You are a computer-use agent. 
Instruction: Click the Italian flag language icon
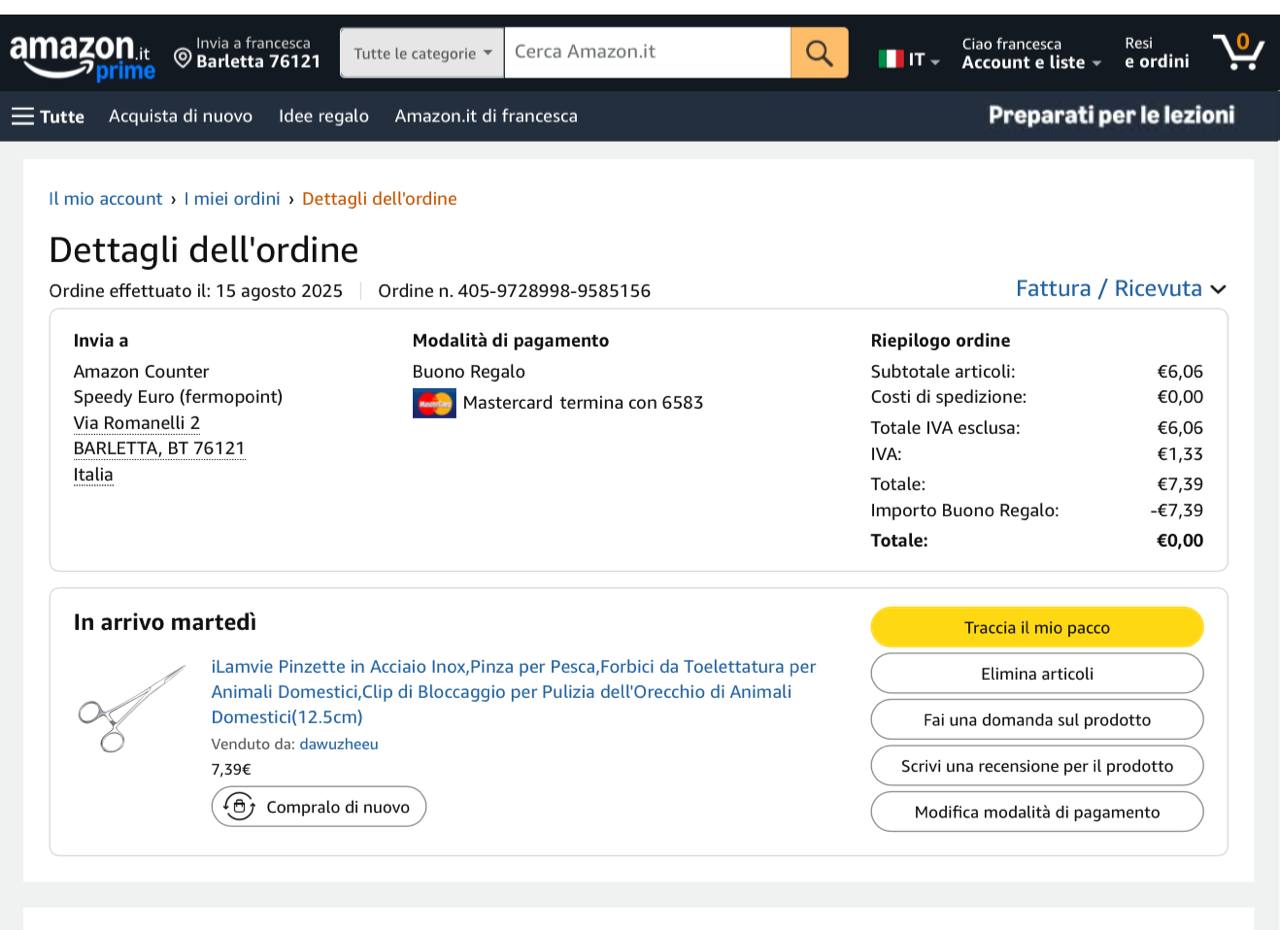tap(891, 59)
